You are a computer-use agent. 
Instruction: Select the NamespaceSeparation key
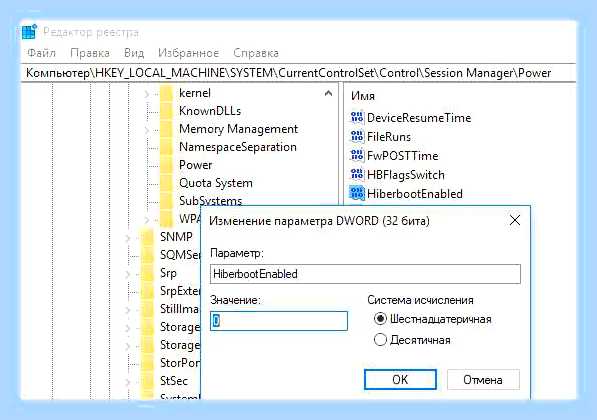pos(238,147)
